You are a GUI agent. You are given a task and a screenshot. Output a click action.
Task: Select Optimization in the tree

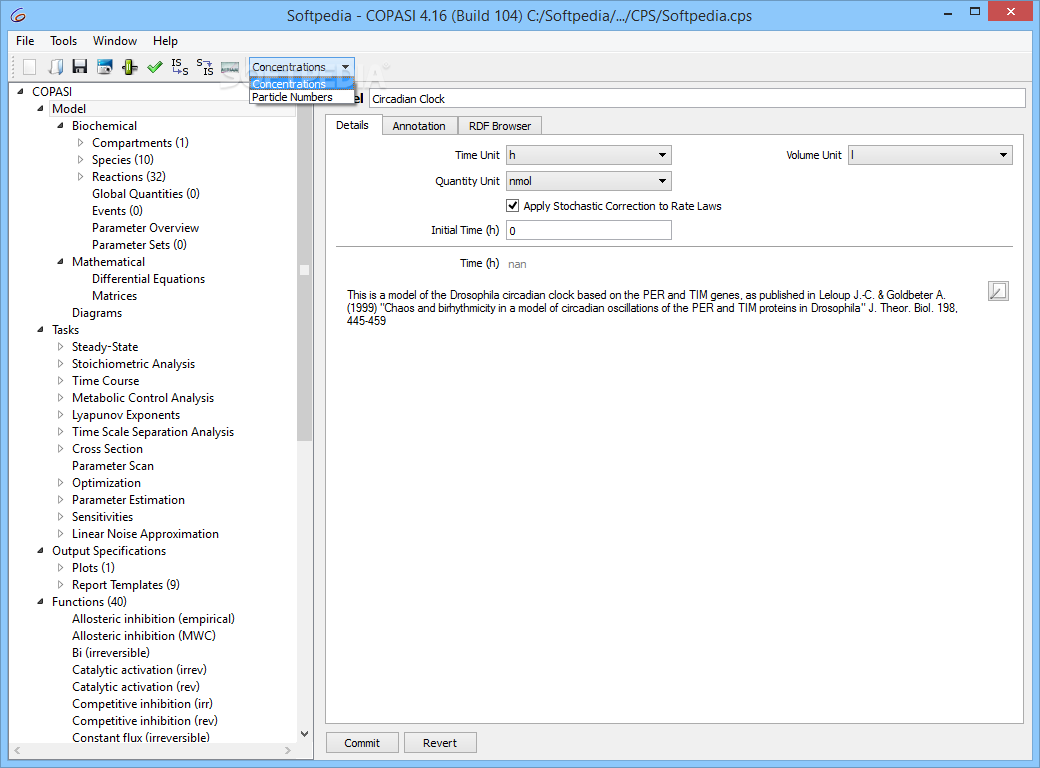(x=106, y=483)
